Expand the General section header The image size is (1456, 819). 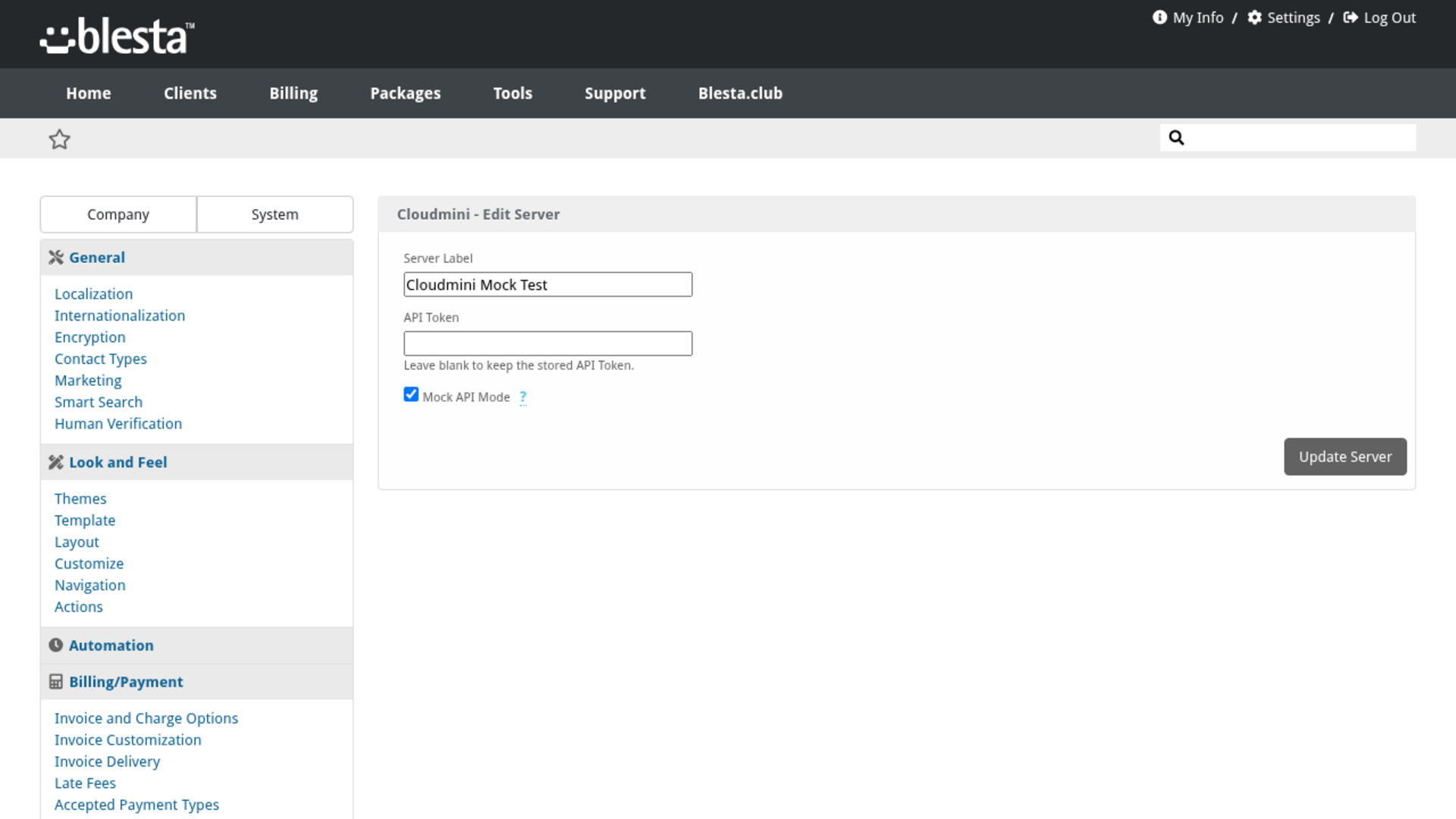(x=196, y=257)
